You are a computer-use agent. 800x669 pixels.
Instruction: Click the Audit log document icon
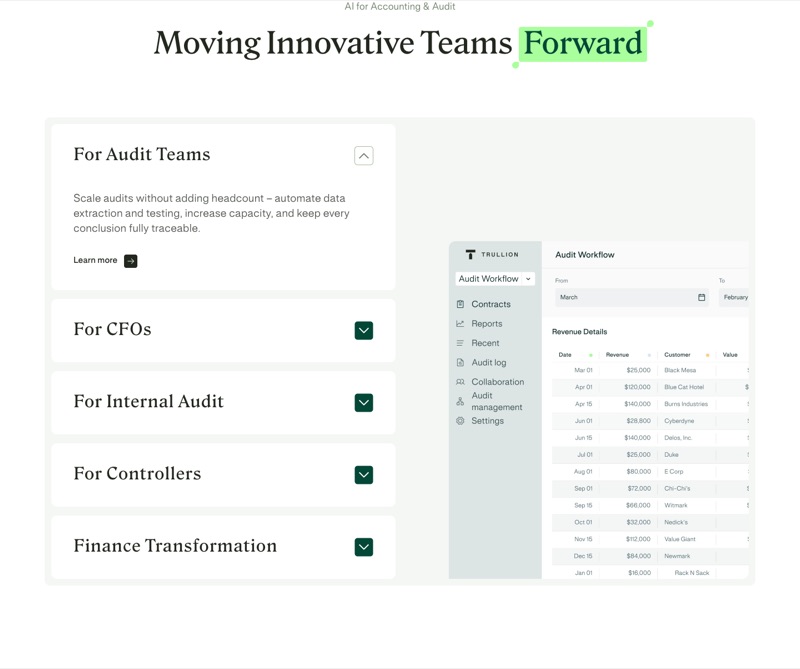pos(460,362)
